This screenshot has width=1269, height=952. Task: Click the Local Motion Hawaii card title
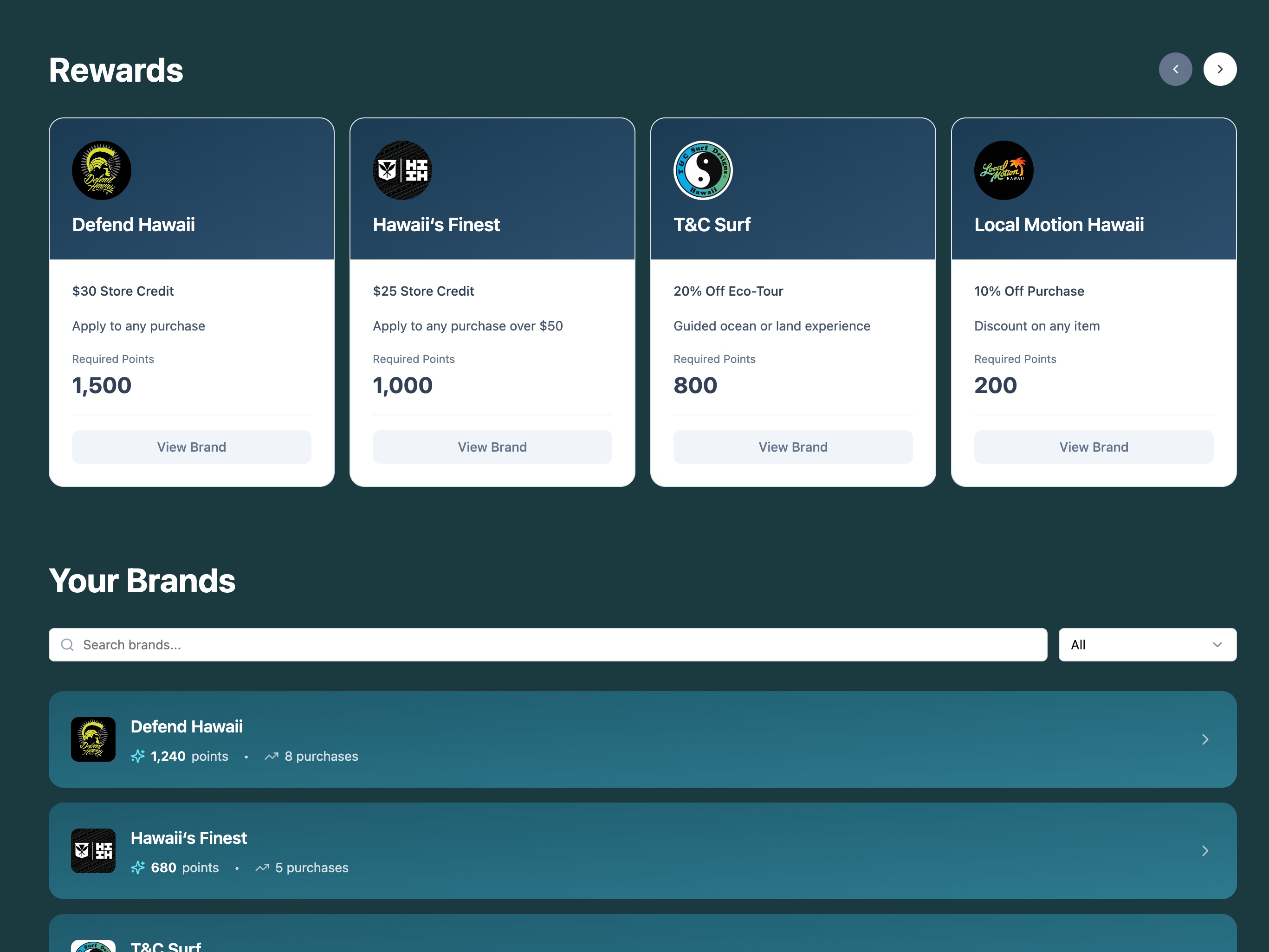[x=1058, y=224]
